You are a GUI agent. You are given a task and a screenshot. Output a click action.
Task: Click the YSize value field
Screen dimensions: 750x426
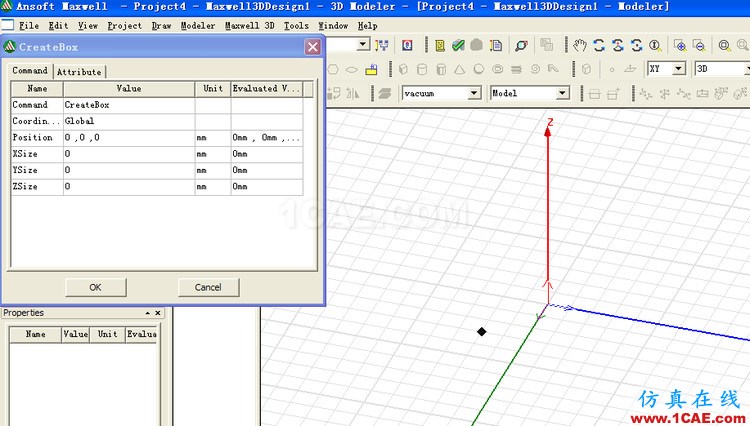click(129, 170)
